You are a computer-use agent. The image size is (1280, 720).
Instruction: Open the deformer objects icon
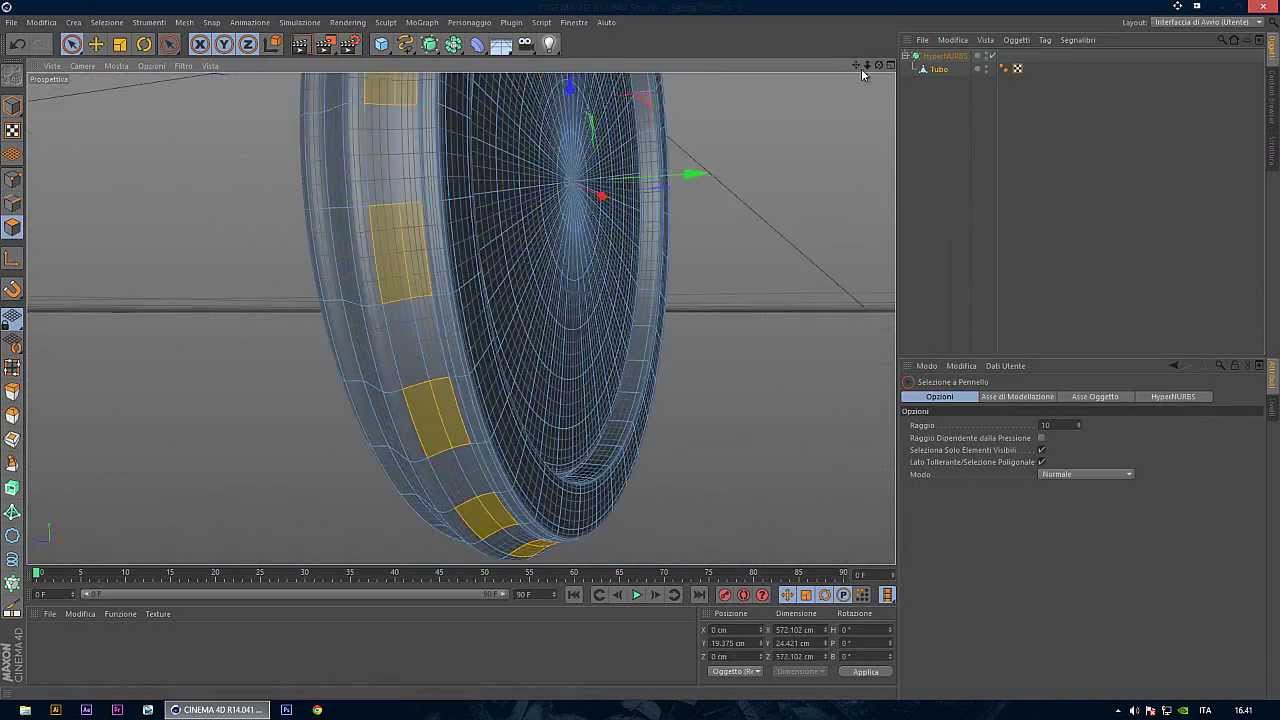coord(477,44)
